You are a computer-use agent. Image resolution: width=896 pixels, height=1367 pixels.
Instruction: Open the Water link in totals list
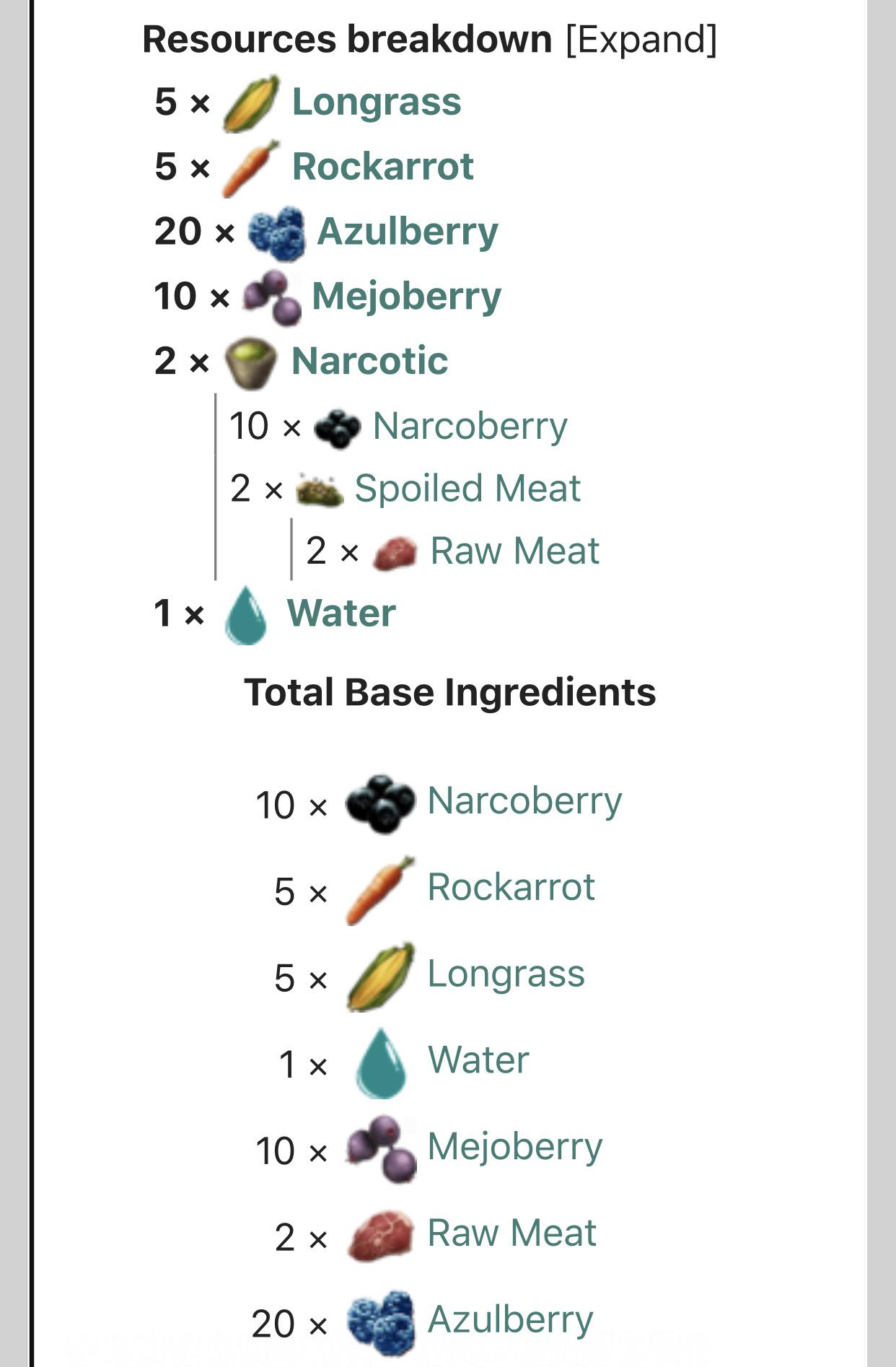point(478,1060)
